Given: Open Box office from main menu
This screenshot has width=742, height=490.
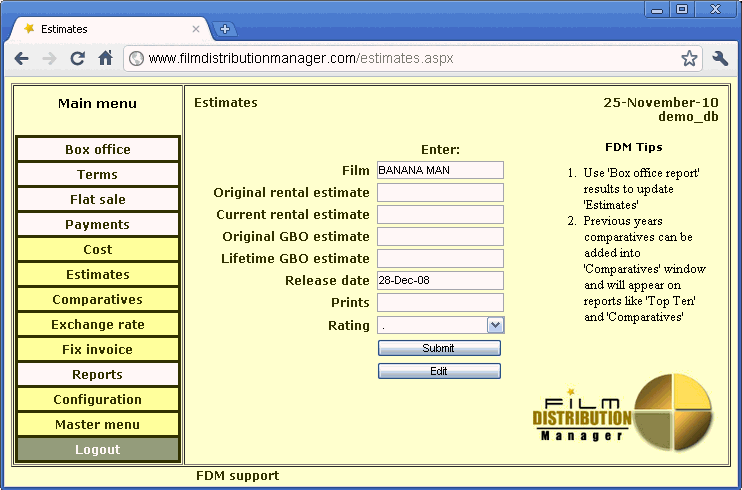Looking at the screenshot, I should click(x=98, y=150).
